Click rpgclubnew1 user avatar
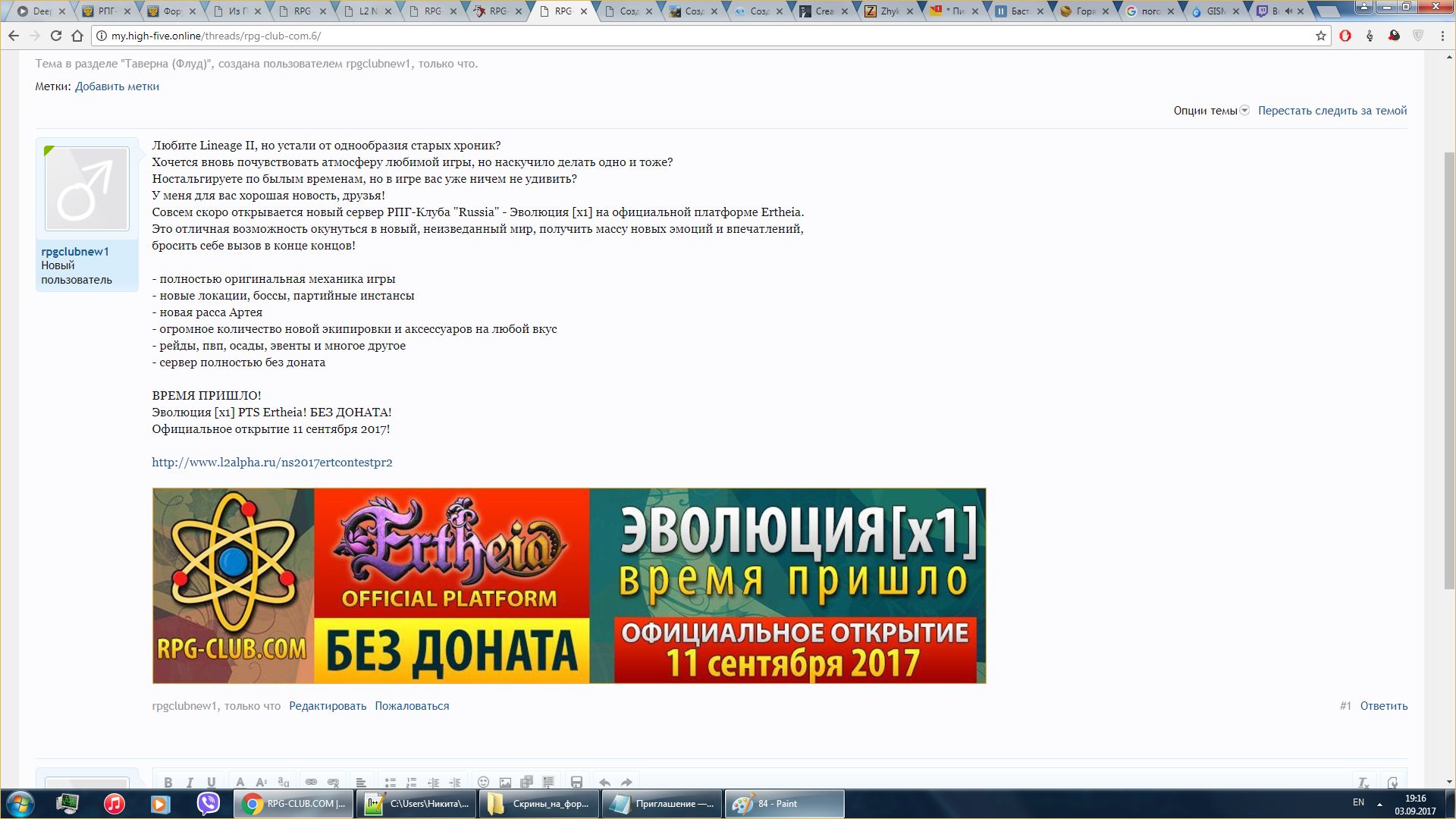This screenshot has width=1456, height=819. click(86, 189)
